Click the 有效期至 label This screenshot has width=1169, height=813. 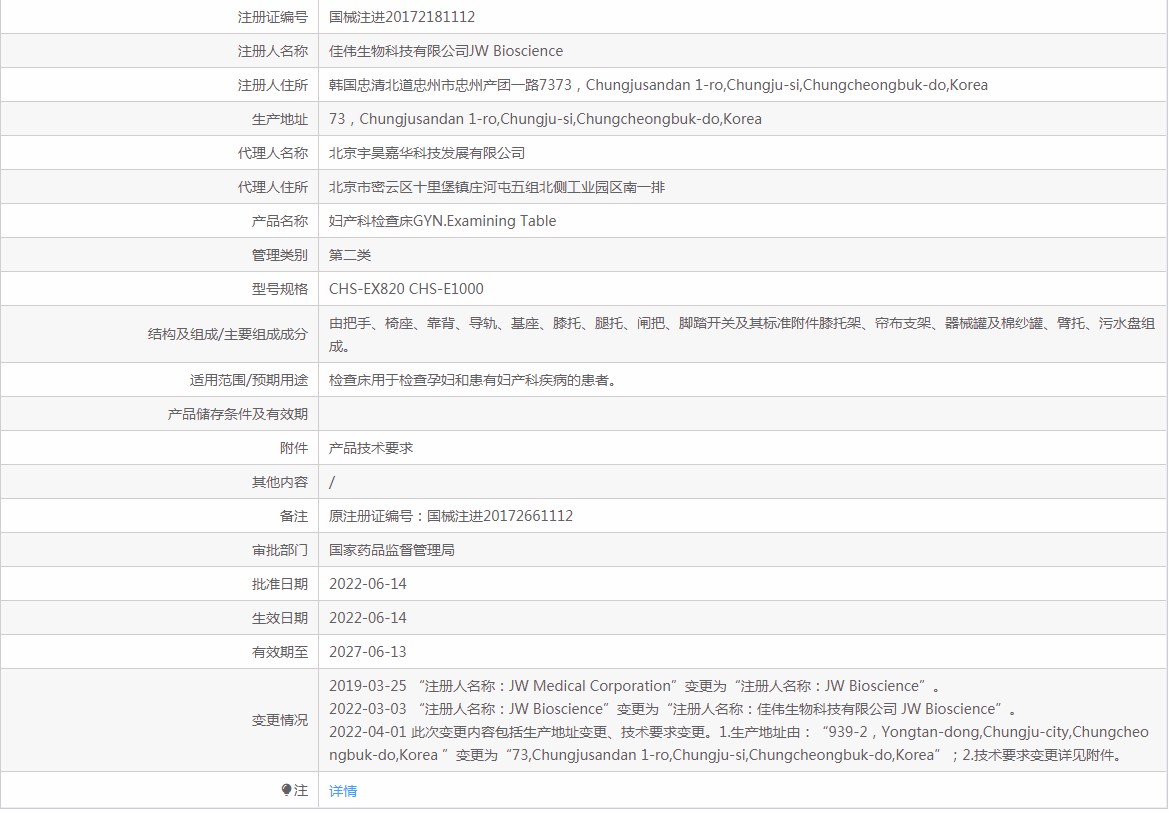tap(280, 652)
